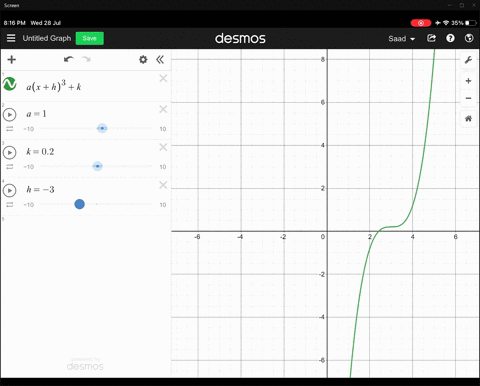The width and height of the screenshot is (480, 386).
Task: Click the h = -3 value field
Action: [x=40, y=190]
